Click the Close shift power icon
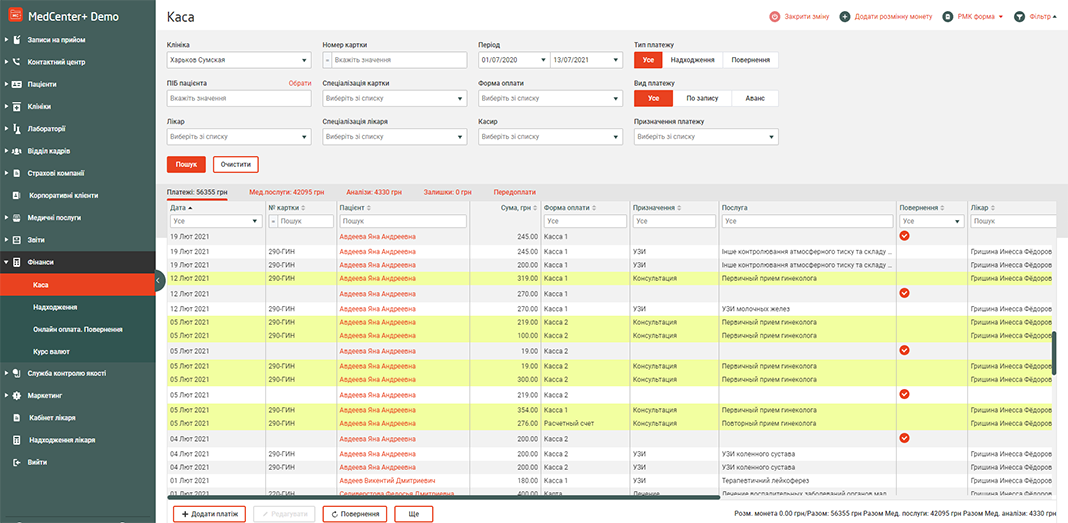The width and height of the screenshot is (1068, 523). point(775,17)
